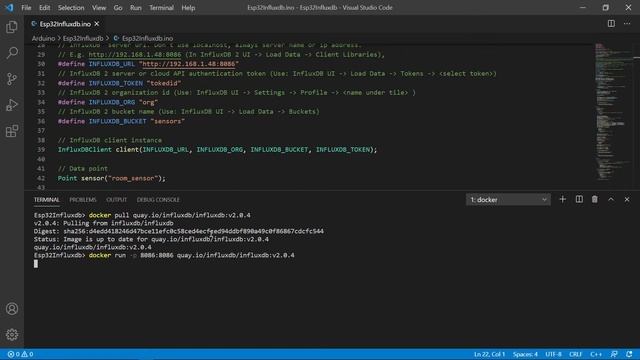Close the Esp32Influxdb.ino editor tab

pyautogui.click(x=97, y=24)
